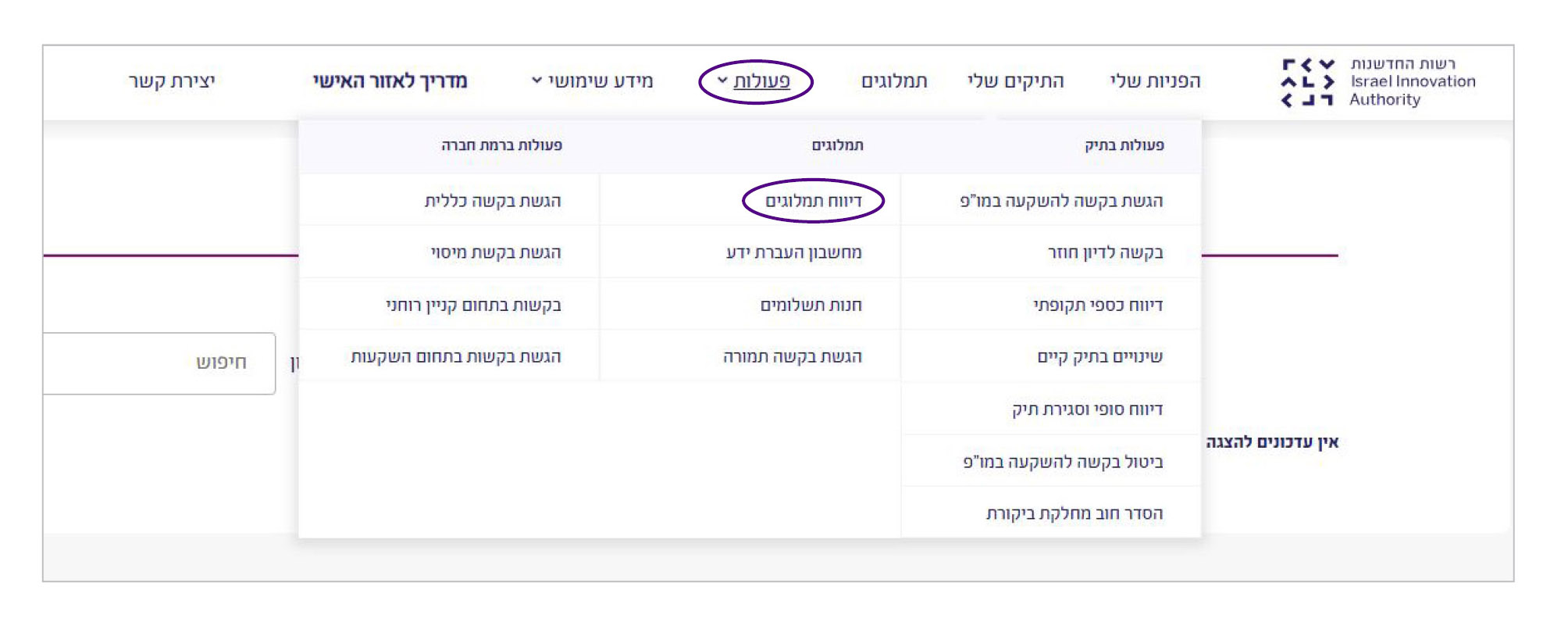The height and width of the screenshot is (622, 1568).
Task: Open התיקים שלי in navigation
Action: [1015, 81]
